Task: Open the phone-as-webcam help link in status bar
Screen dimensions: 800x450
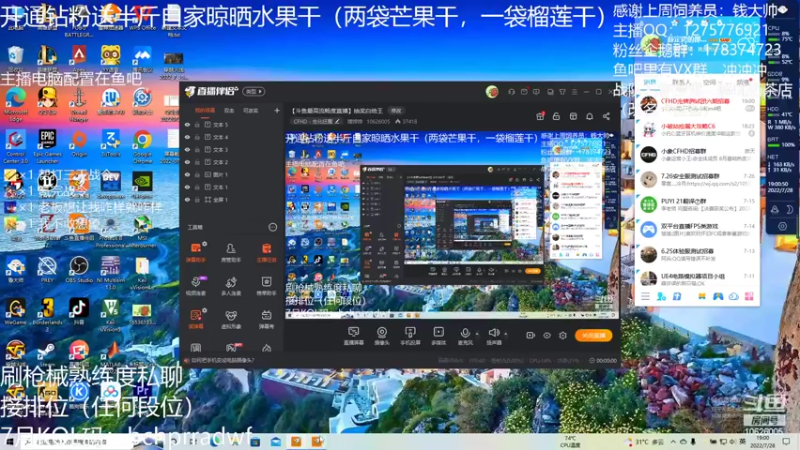Action: [222, 360]
